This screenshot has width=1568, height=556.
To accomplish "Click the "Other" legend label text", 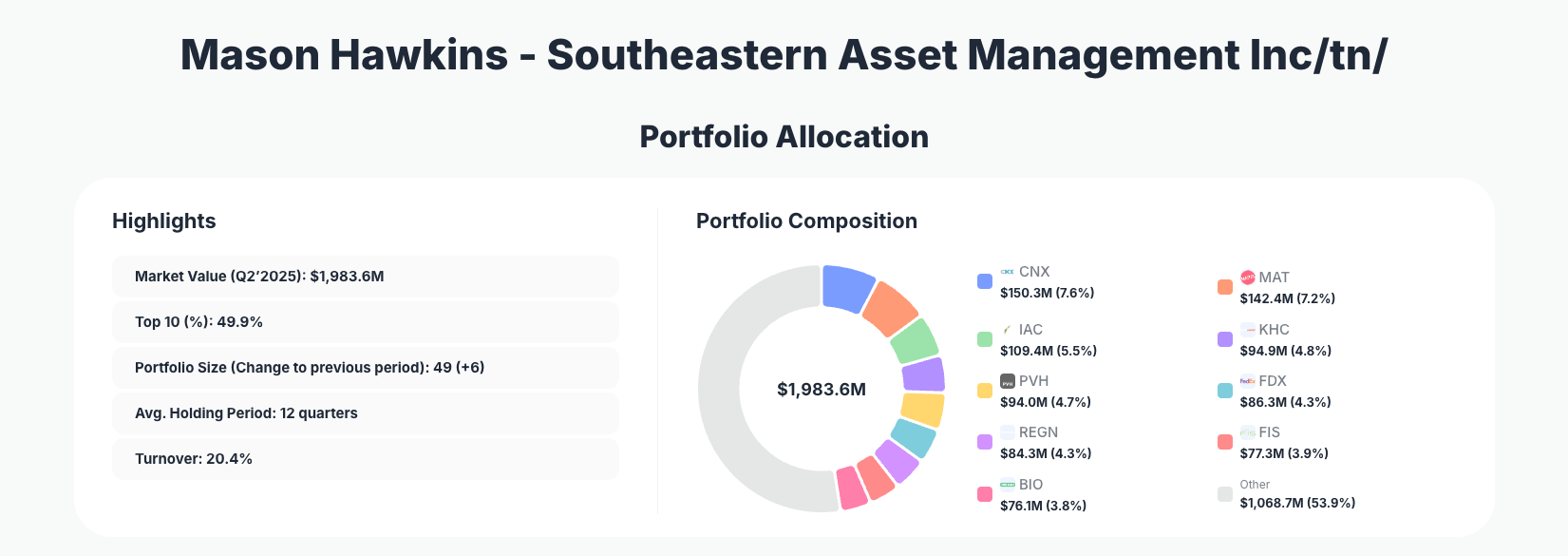I will click(x=1255, y=485).
